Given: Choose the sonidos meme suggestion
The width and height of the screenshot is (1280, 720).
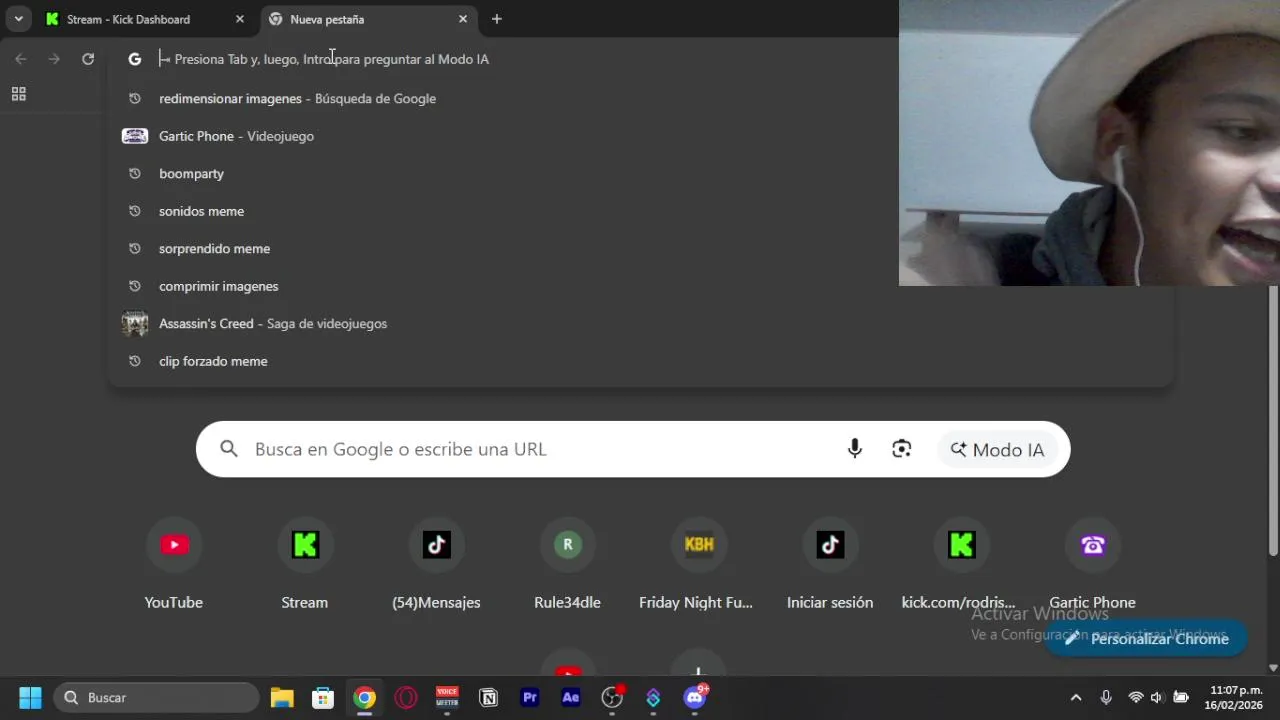Looking at the screenshot, I should pos(640,211).
